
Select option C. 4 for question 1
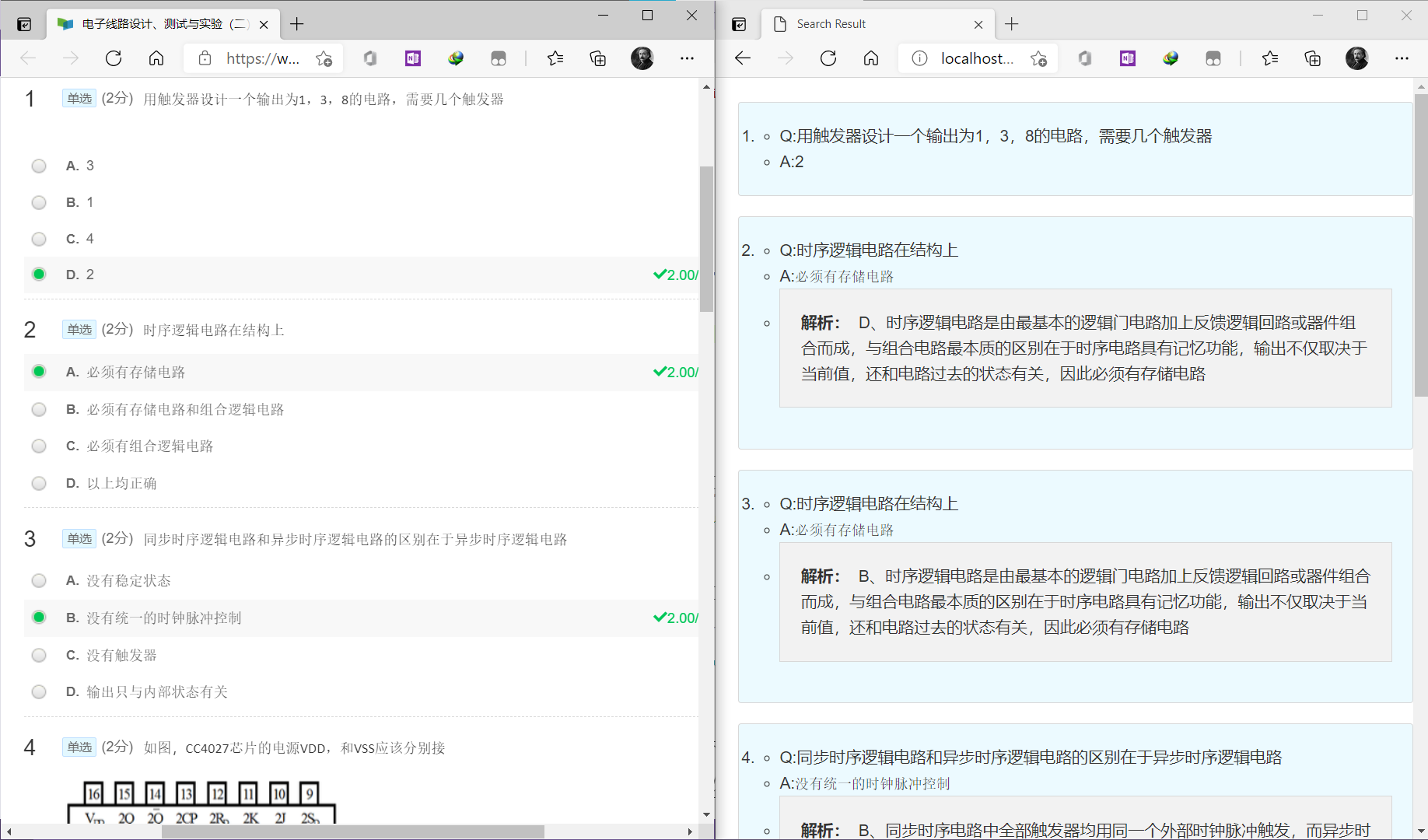coord(39,239)
